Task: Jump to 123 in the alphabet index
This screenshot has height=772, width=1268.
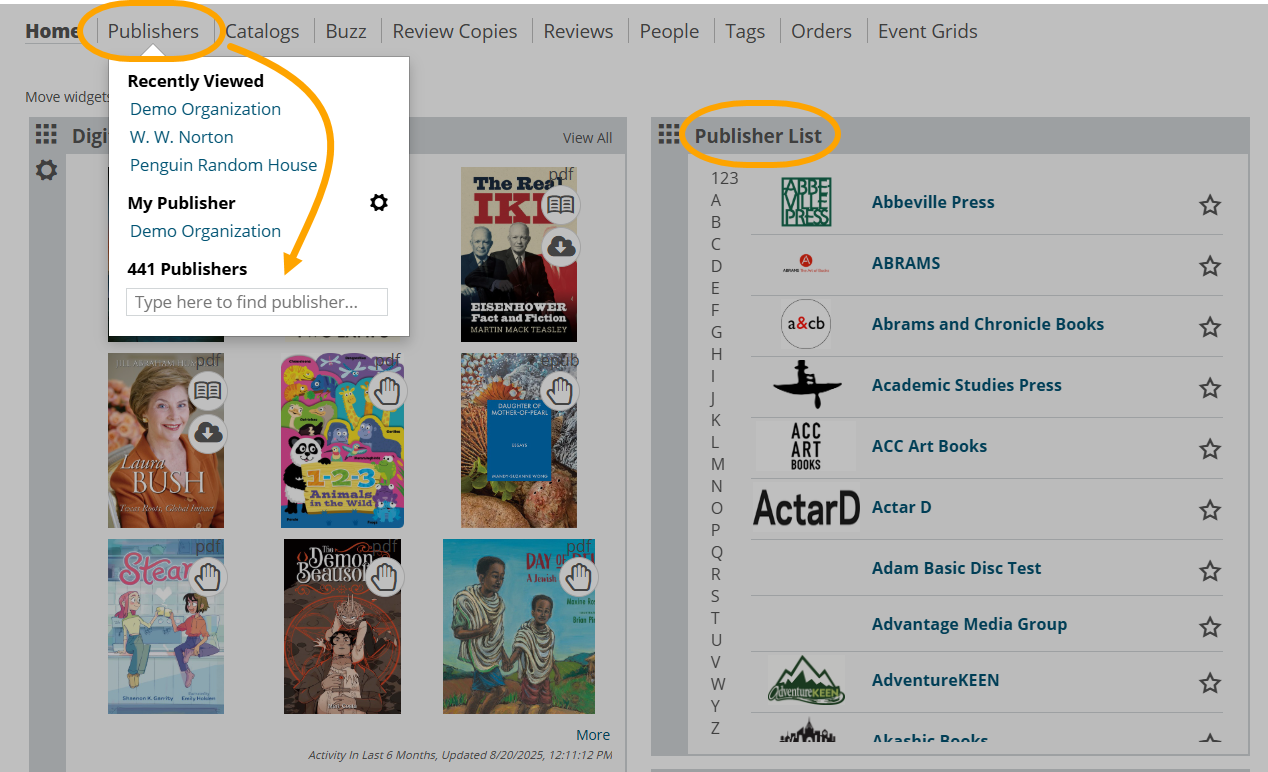Action: pyautogui.click(x=725, y=178)
